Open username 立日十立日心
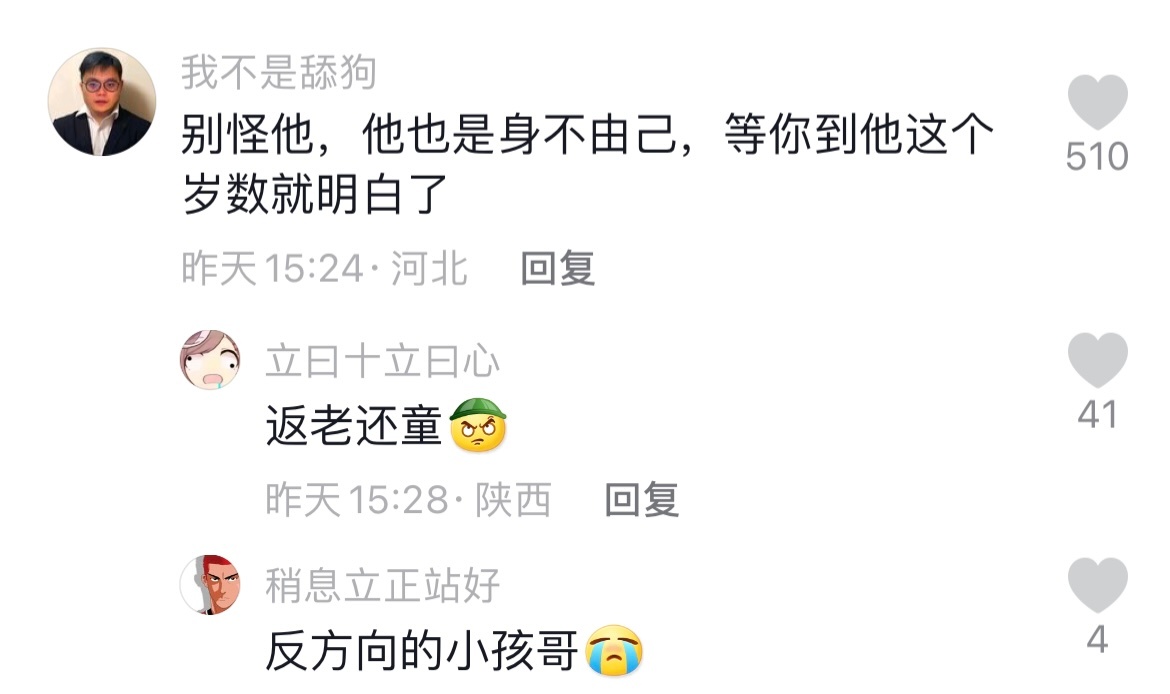The image size is (1170, 694). click(x=382, y=361)
